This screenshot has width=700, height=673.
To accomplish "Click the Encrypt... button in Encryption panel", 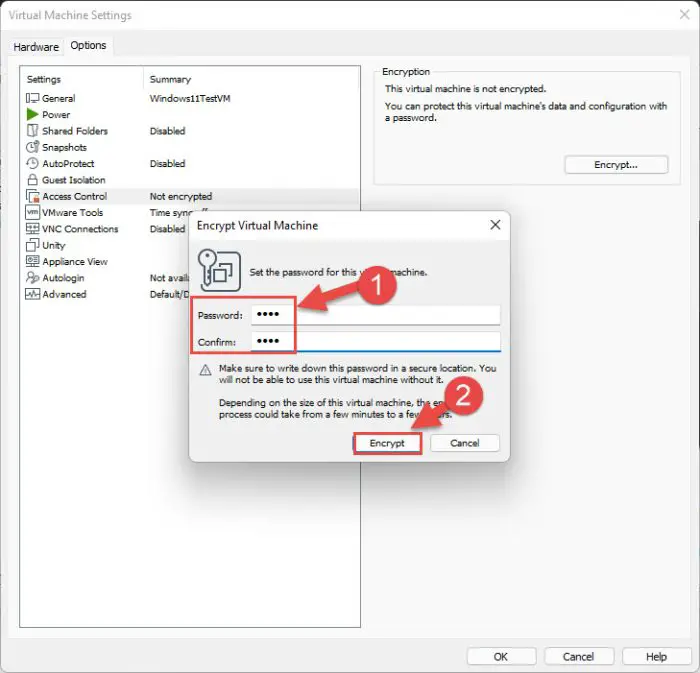I will point(616,165).
